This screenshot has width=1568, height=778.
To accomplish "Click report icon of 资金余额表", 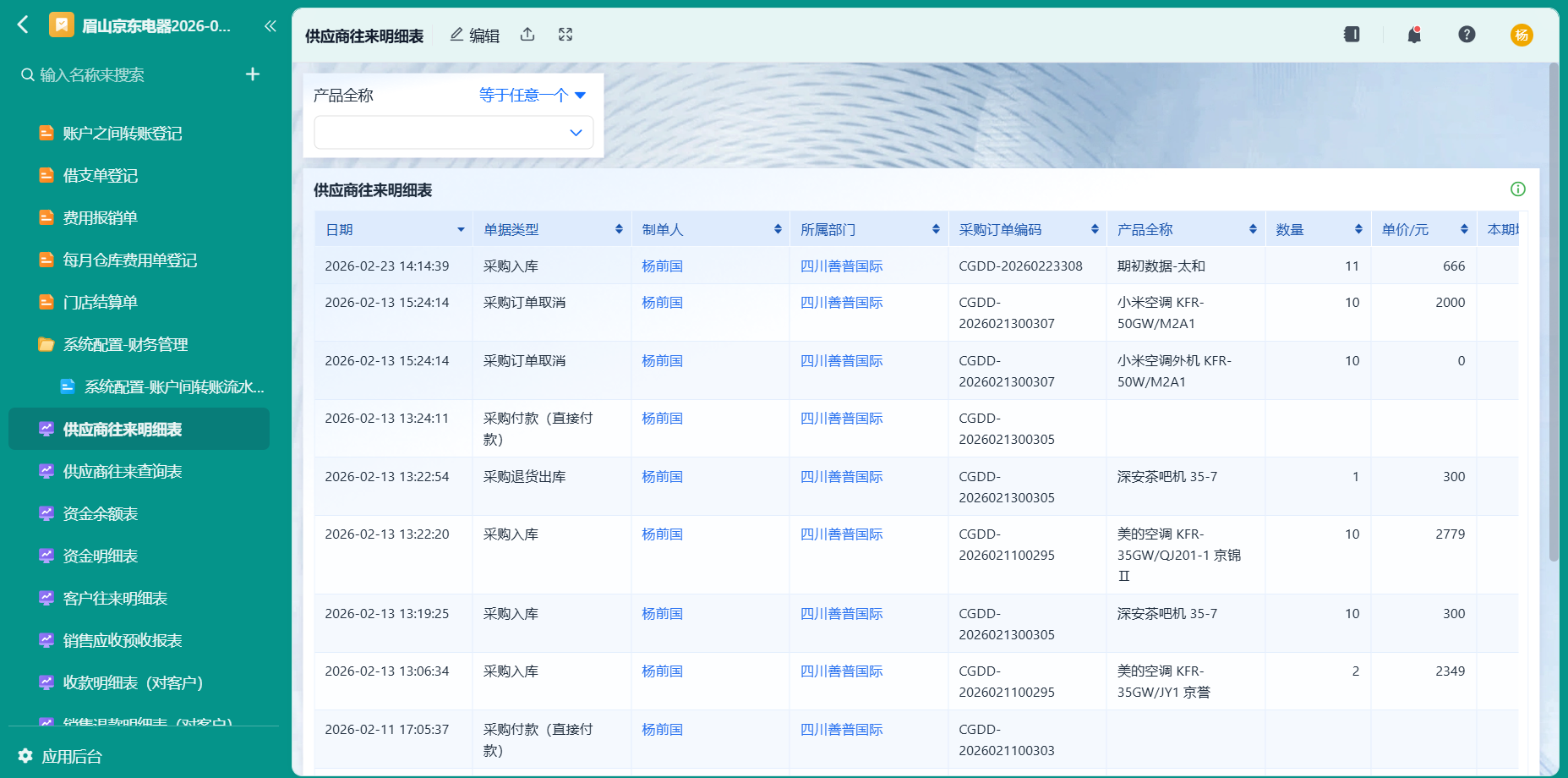I will pyautogui.click(x=46, y=513).
